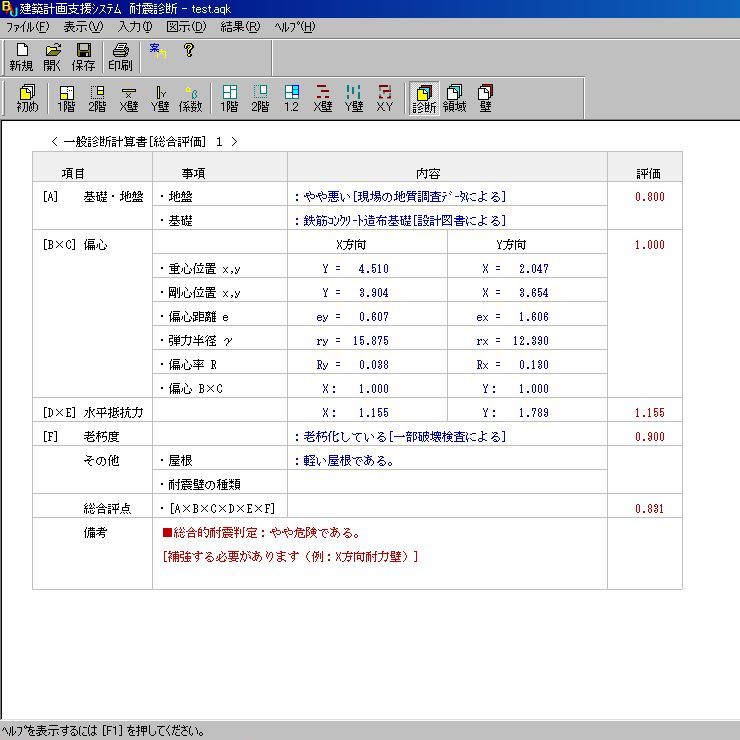The image size is (740, 740).
Task: Display the X壁 drawing icon
Action: [x=323, y=98]
